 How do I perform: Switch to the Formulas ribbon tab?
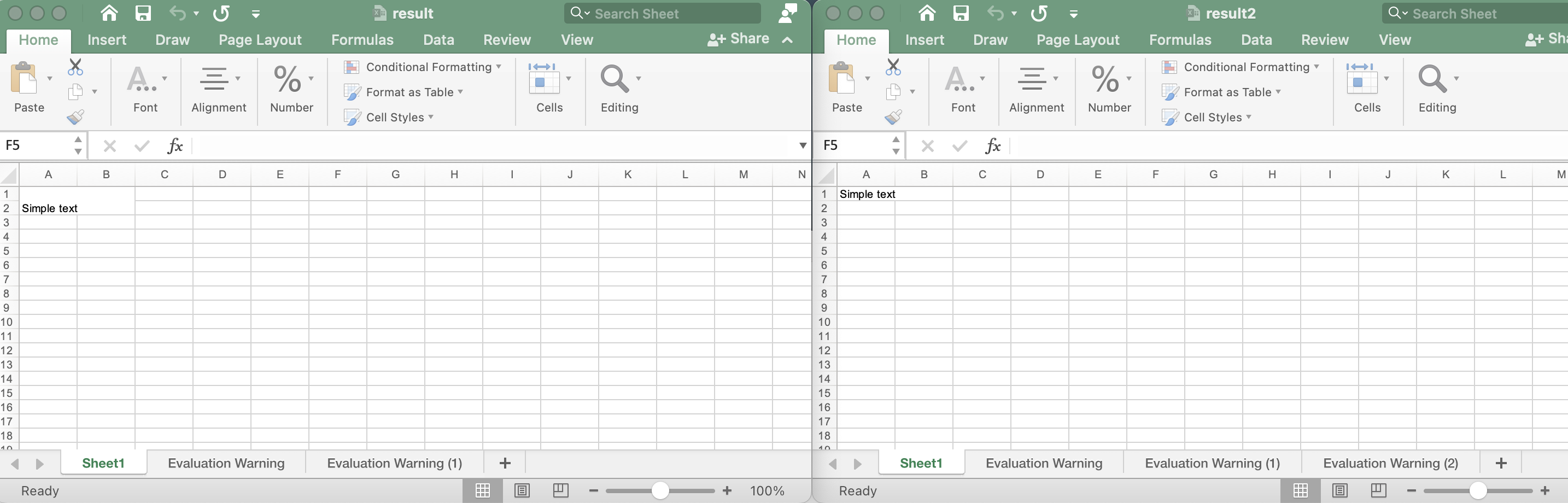coord(362,39)
